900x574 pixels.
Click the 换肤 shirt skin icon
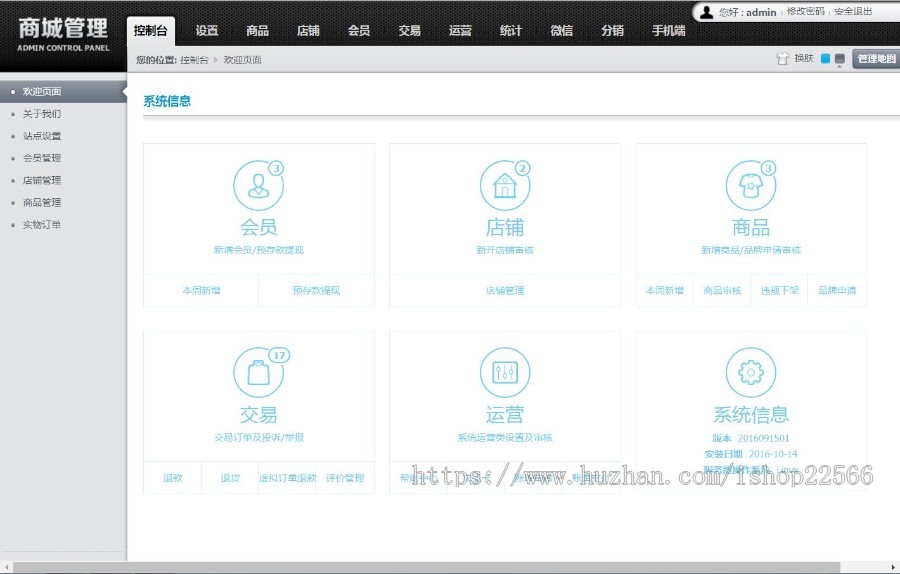point(783,59)
